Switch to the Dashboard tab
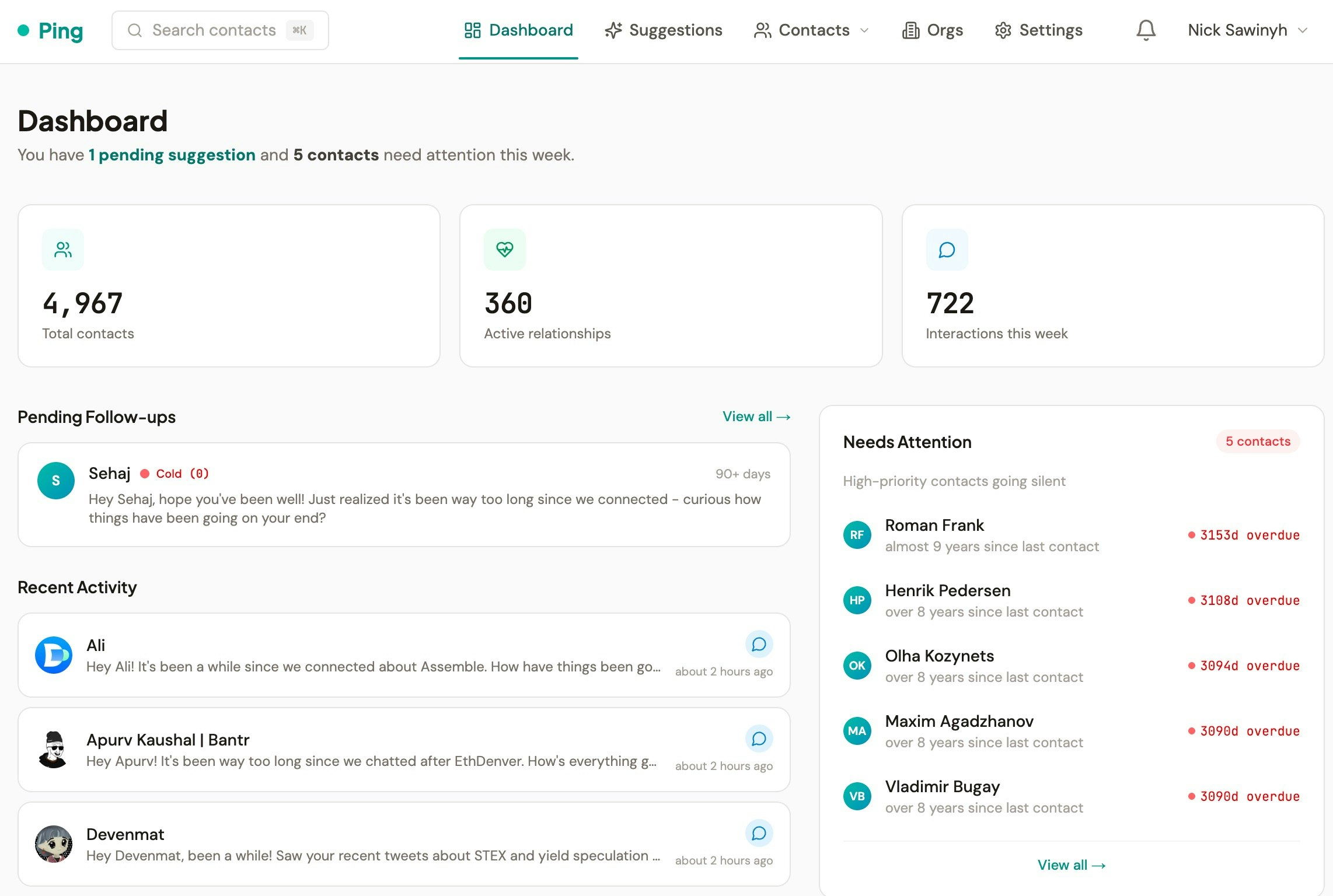The height and width of the screenshot is (896, 1333). [x=518, y=30]
